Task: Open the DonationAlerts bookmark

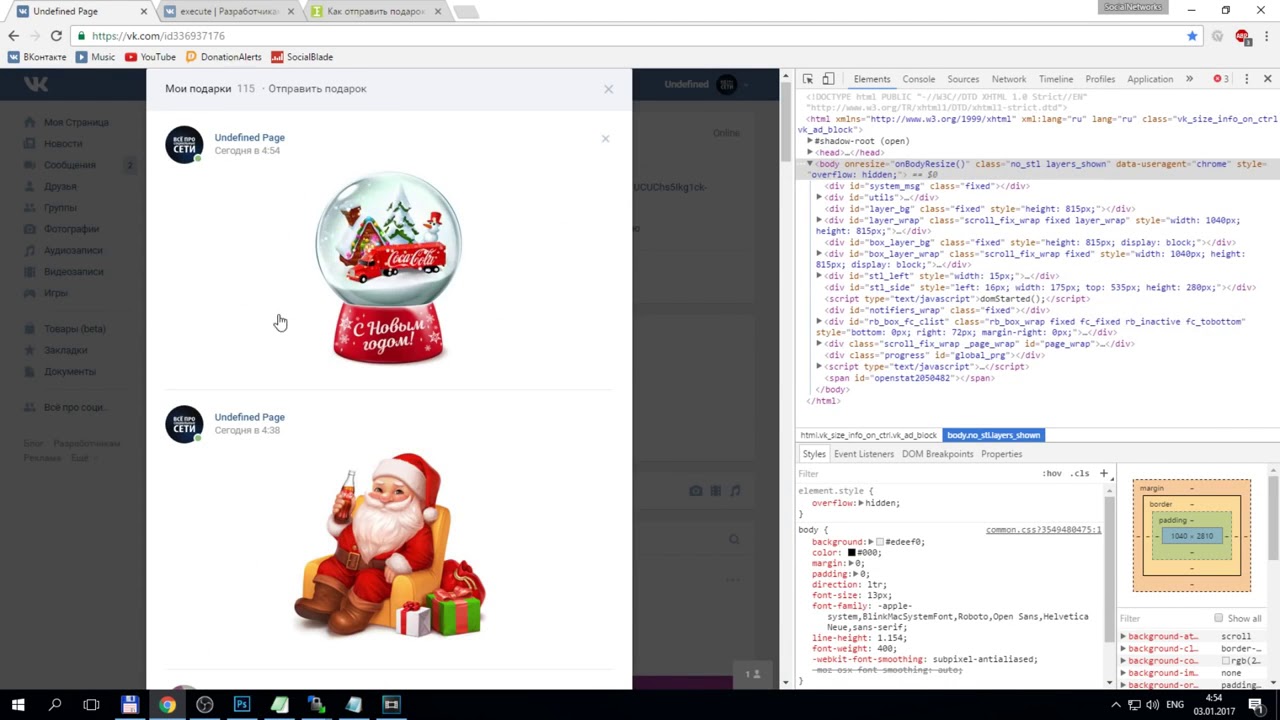Action: 223,57
